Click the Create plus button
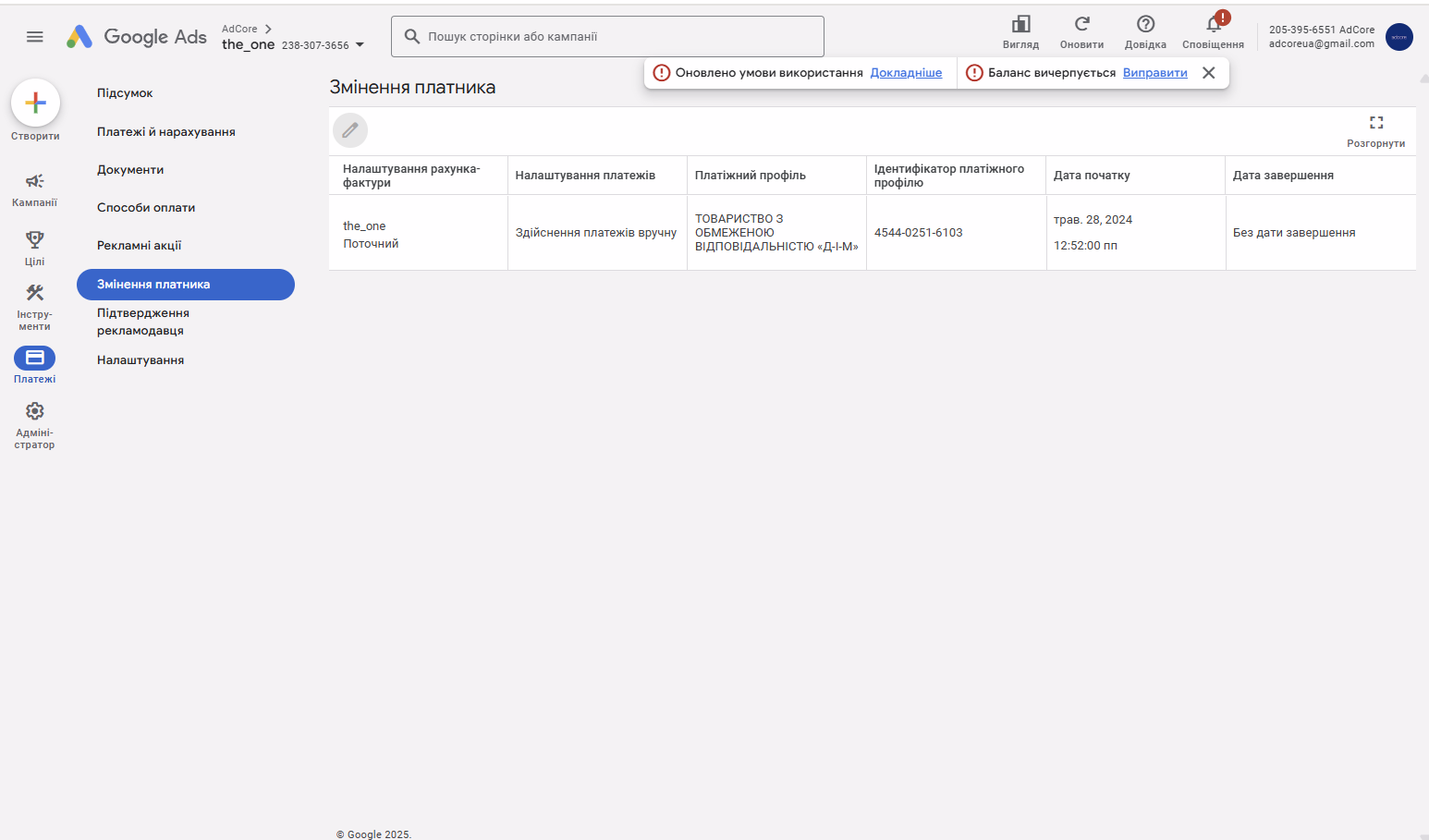The width and height of the screenshot is (1429, 840). [35, 103]
